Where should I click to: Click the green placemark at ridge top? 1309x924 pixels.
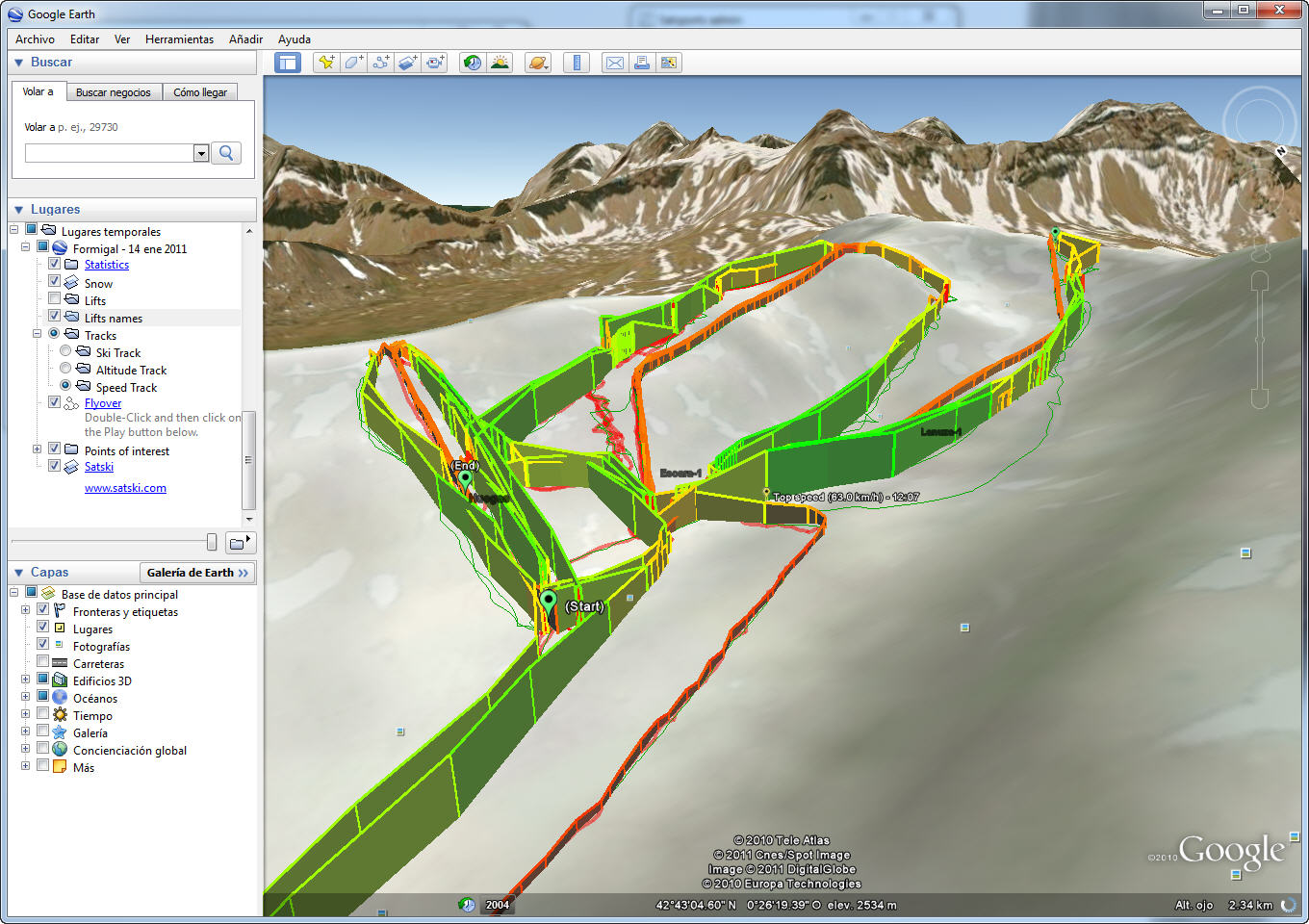click(1055, 233)
